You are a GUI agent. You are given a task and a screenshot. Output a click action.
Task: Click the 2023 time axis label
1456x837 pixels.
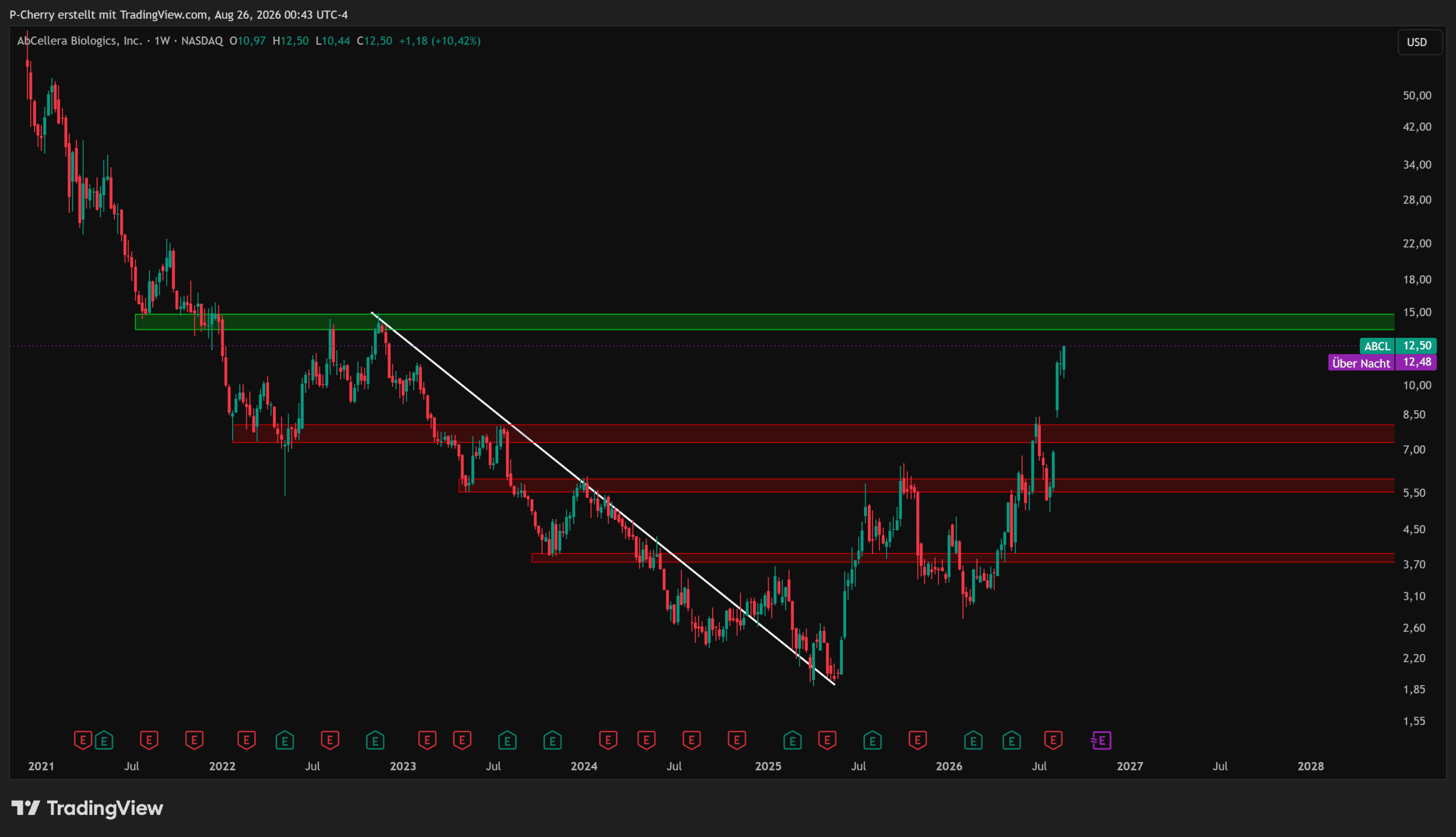[x=403, y=766]
